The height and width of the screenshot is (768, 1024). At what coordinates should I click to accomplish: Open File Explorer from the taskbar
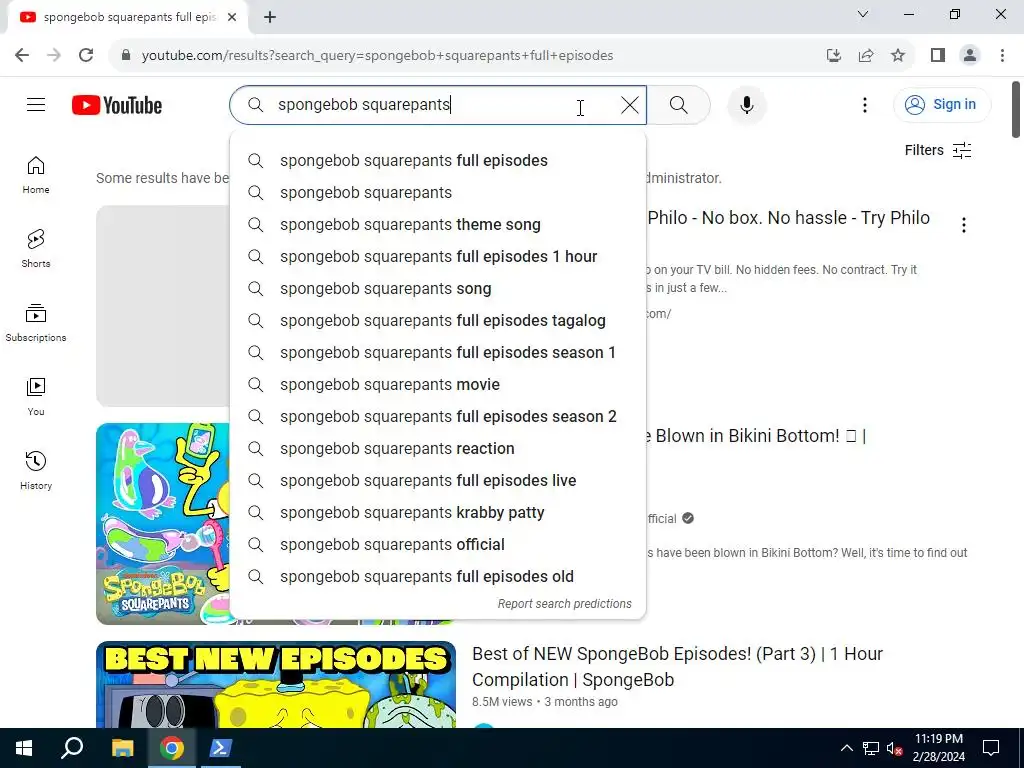(x=122, y=748)
